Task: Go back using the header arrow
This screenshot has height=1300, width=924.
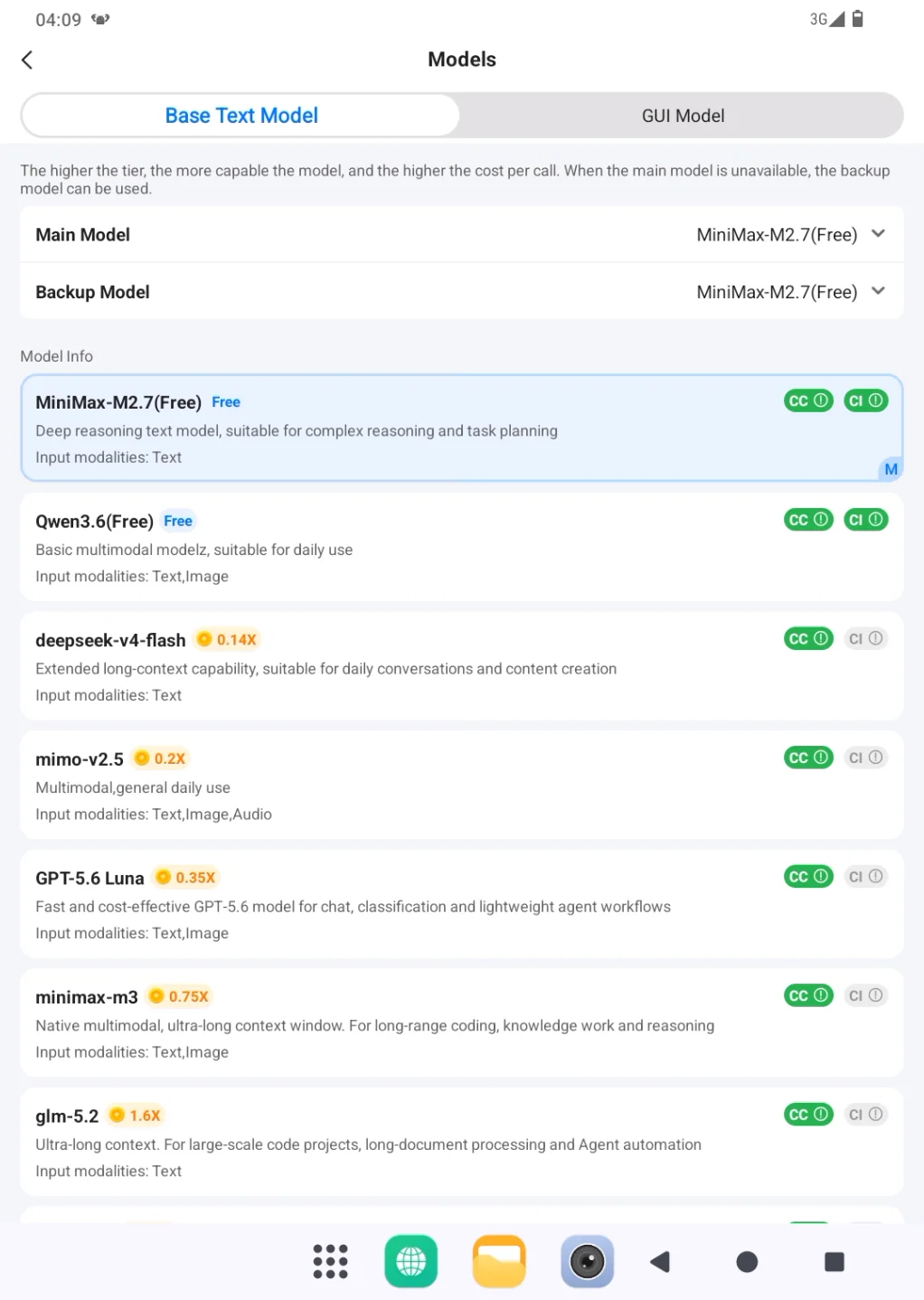Action: [x=27, y=60]
